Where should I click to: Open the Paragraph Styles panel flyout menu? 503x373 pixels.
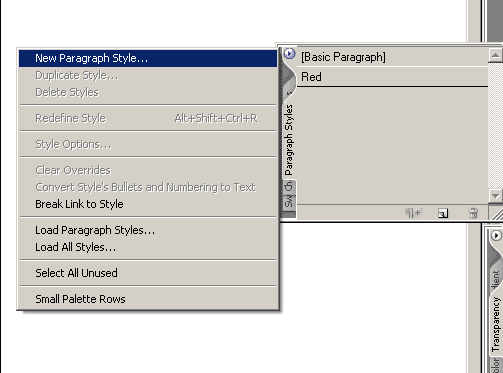[289, 53]
